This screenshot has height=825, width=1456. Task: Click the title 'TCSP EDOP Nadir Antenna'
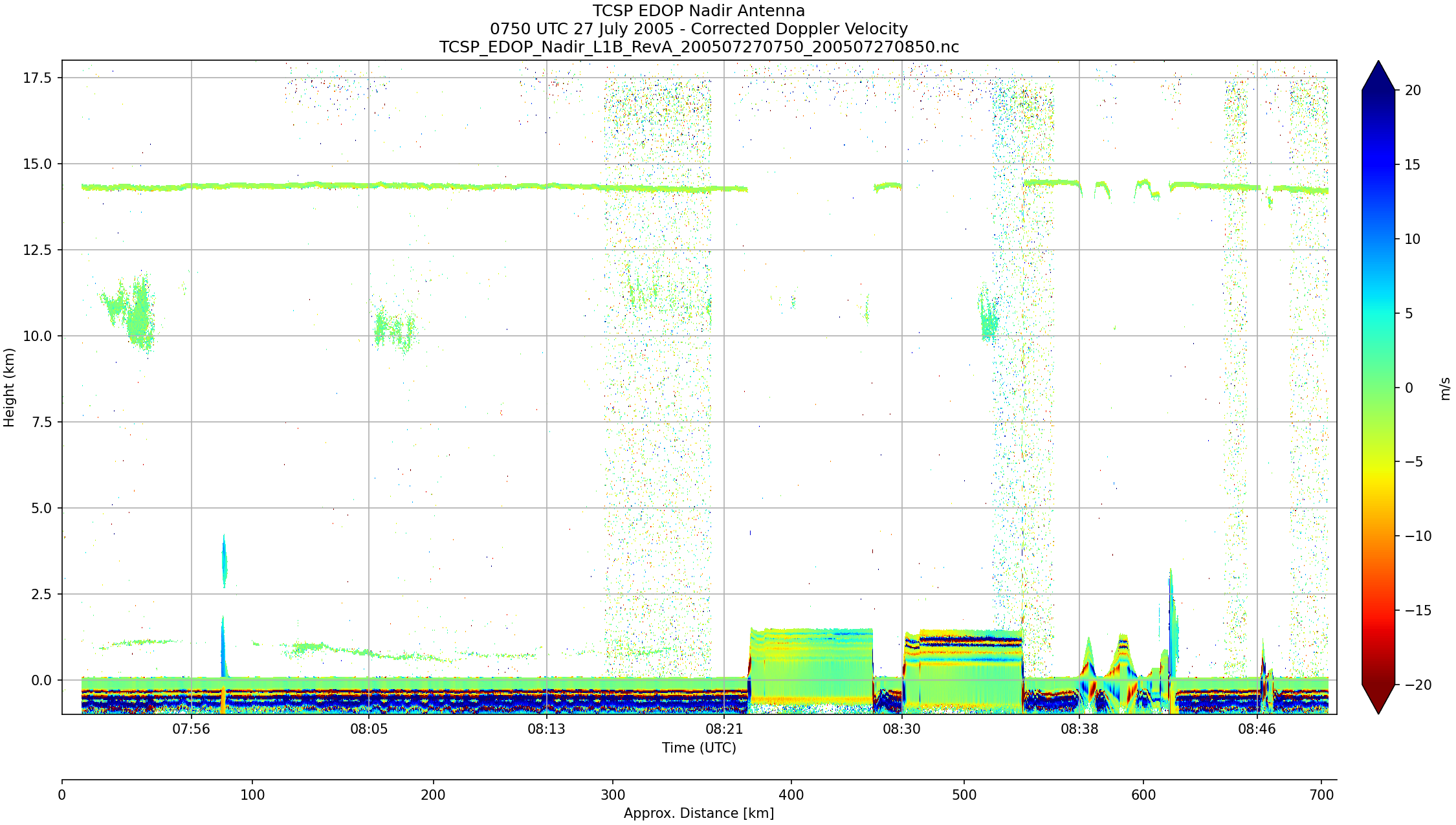(699, 11)
